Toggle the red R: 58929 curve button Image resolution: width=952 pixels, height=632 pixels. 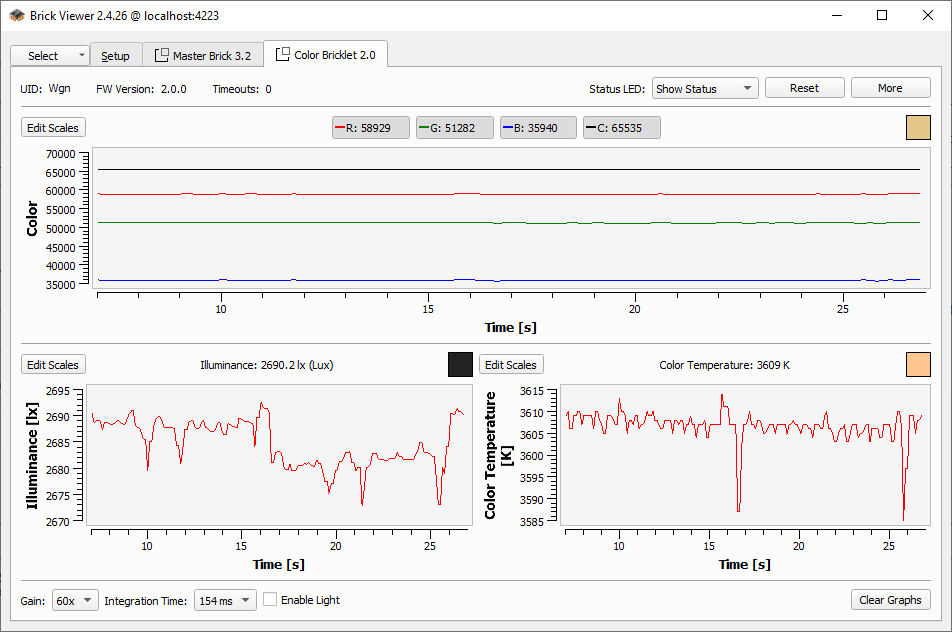pos(370,128)
